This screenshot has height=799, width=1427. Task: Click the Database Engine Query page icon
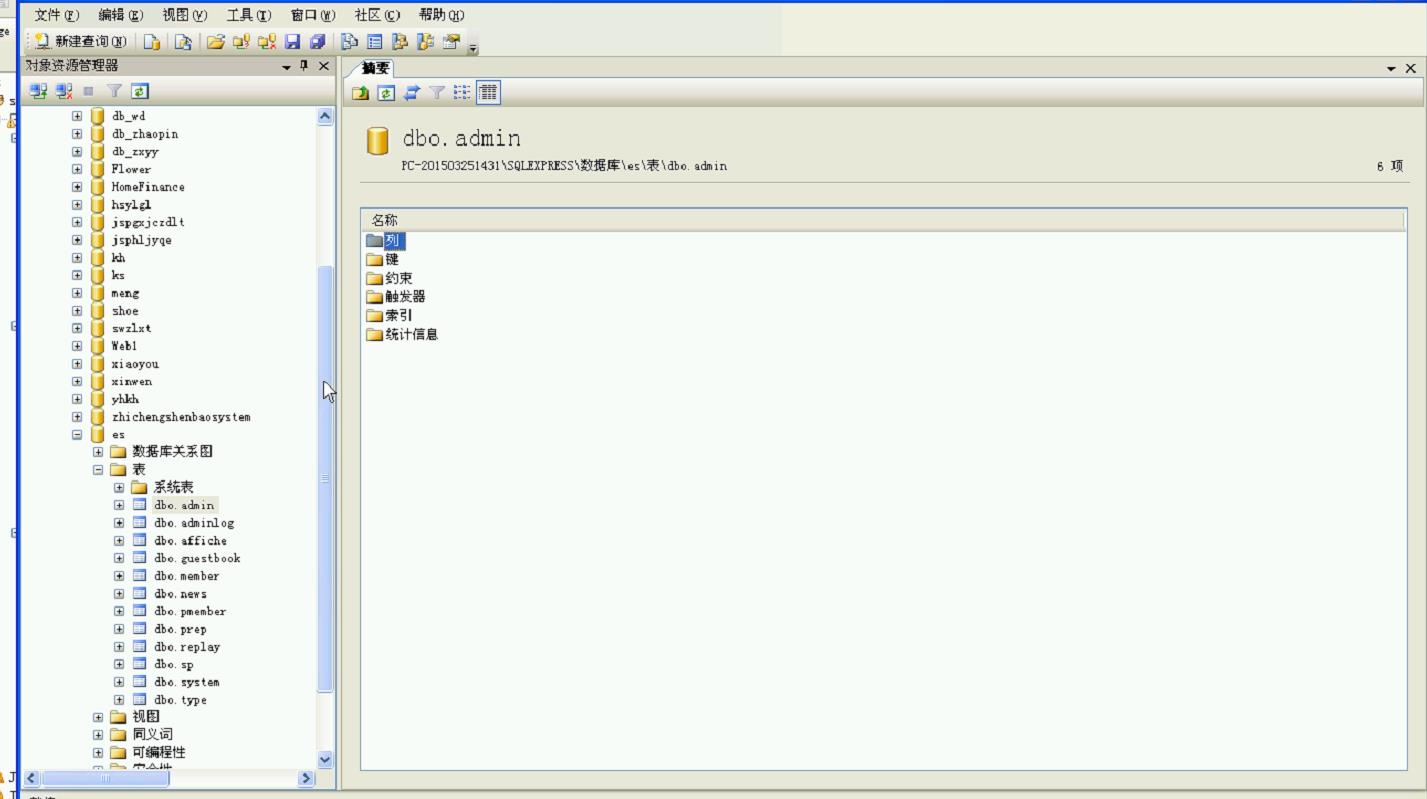coord(151,41)
